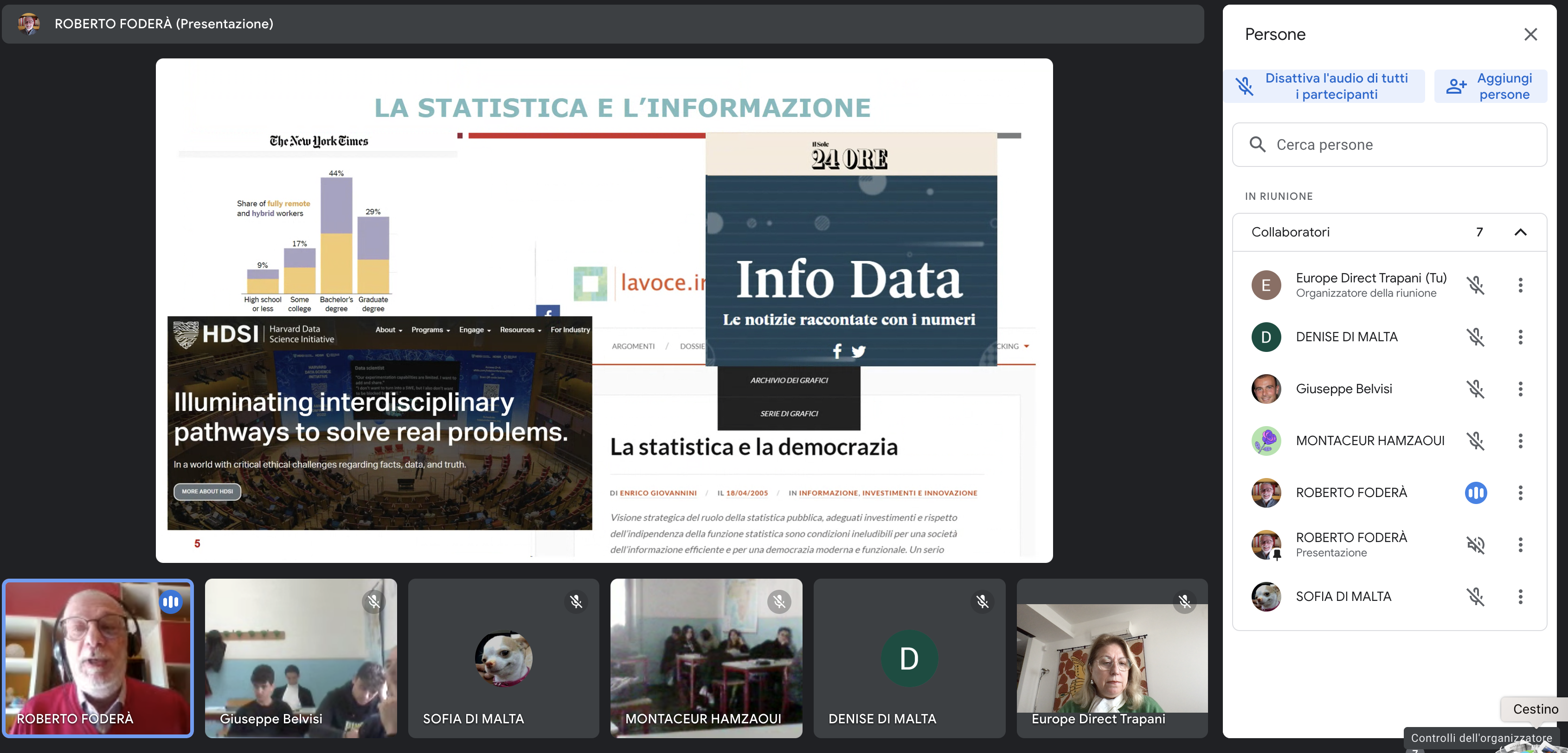This screenshot has width=1568, height=753.
Task: Click Aggiungi persone button
Action: point(1491,86)
